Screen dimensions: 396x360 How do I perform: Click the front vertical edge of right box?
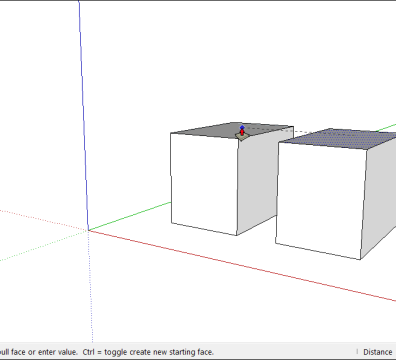(x=364, y=204)
